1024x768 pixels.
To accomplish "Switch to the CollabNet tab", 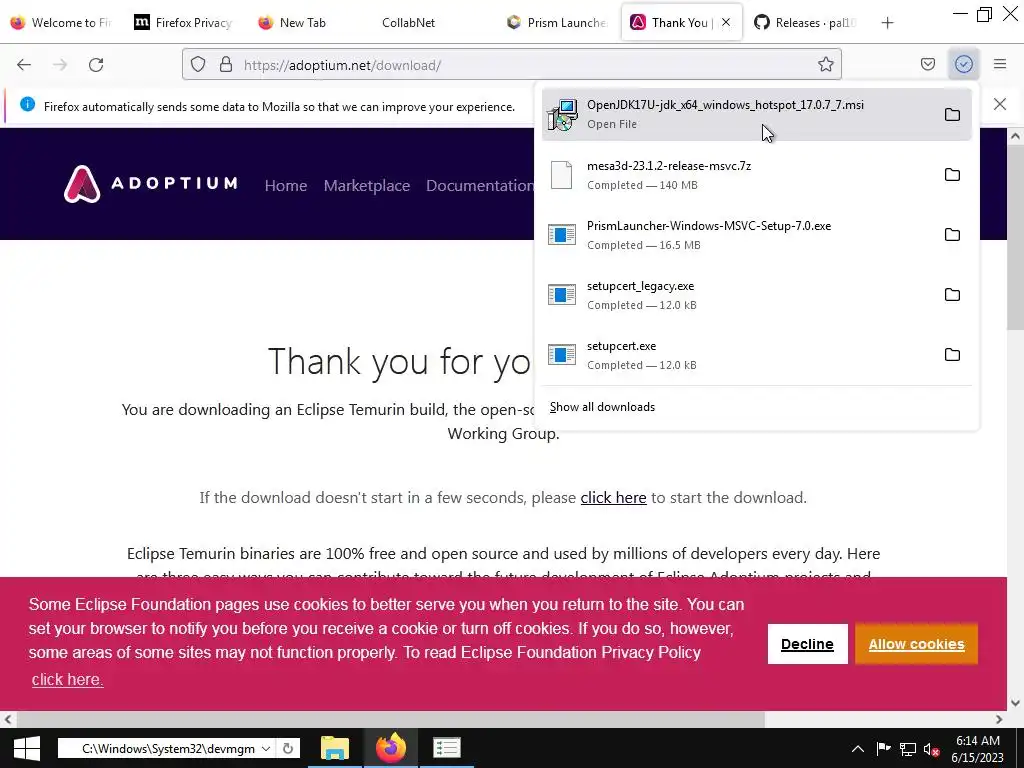I will click(x=408, y=23).
